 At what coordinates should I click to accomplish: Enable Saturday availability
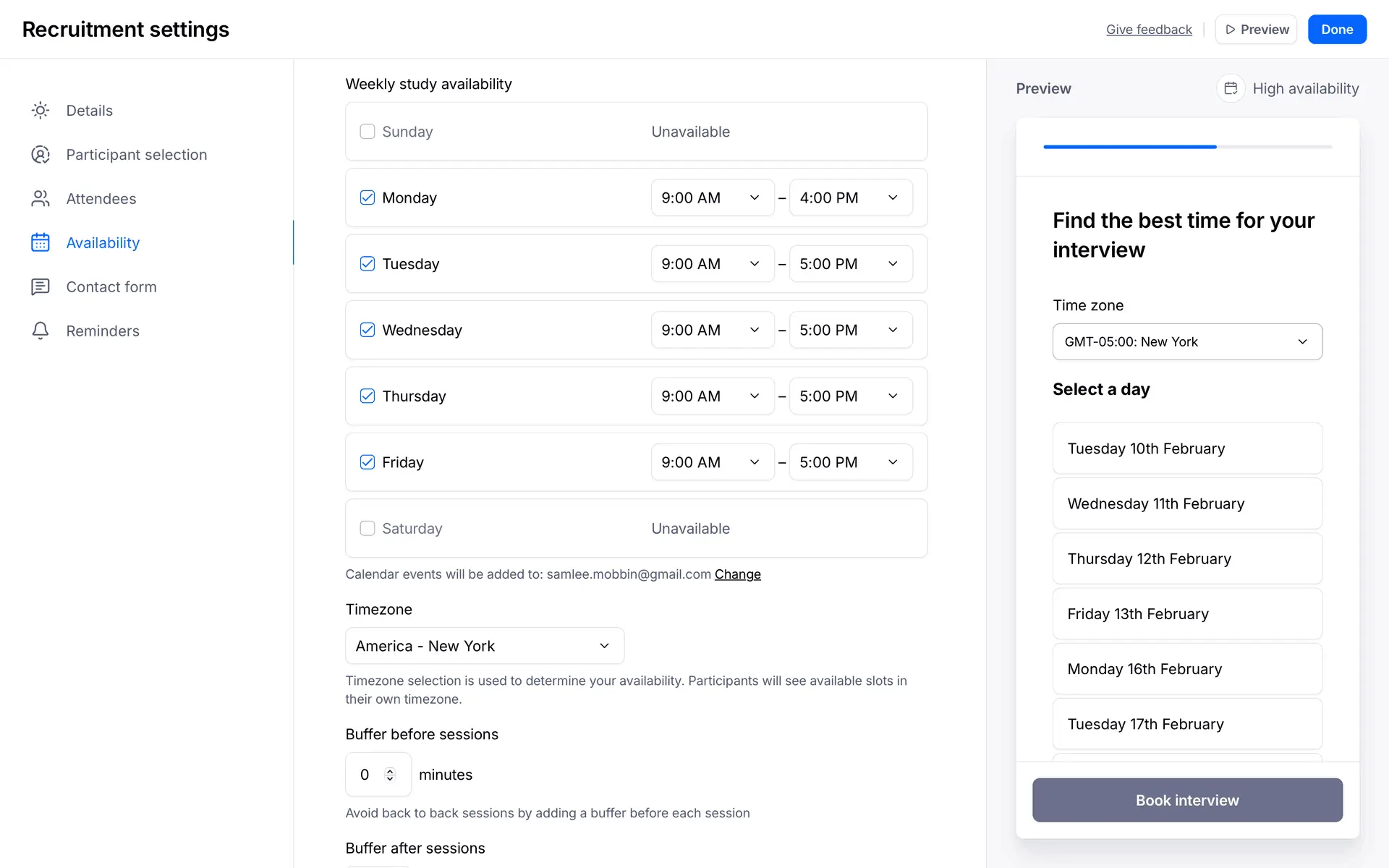368,529
